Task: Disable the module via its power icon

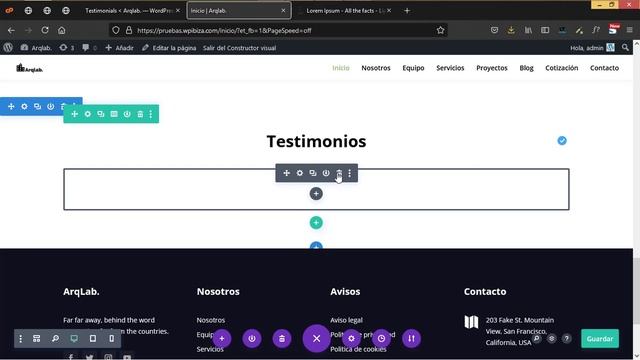Action: [326, 173]
